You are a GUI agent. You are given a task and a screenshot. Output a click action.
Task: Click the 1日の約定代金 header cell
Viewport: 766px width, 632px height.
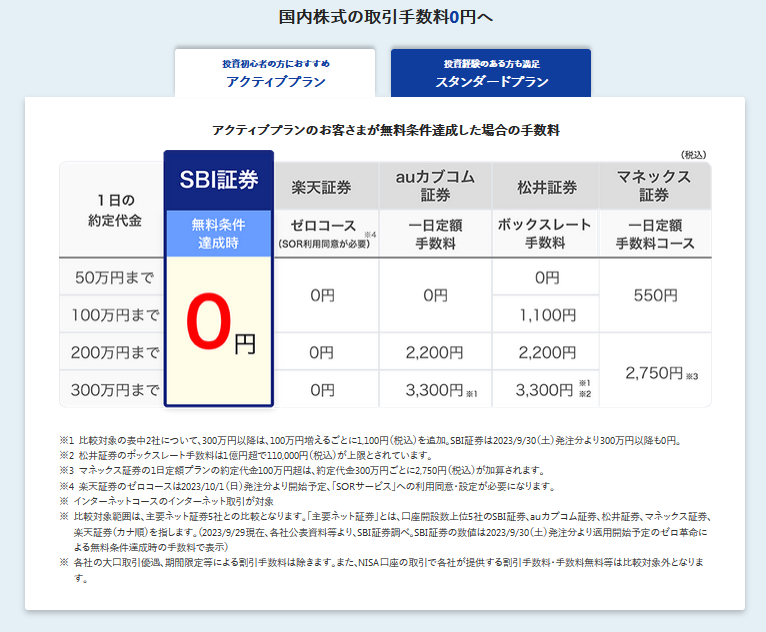[111, 209]
